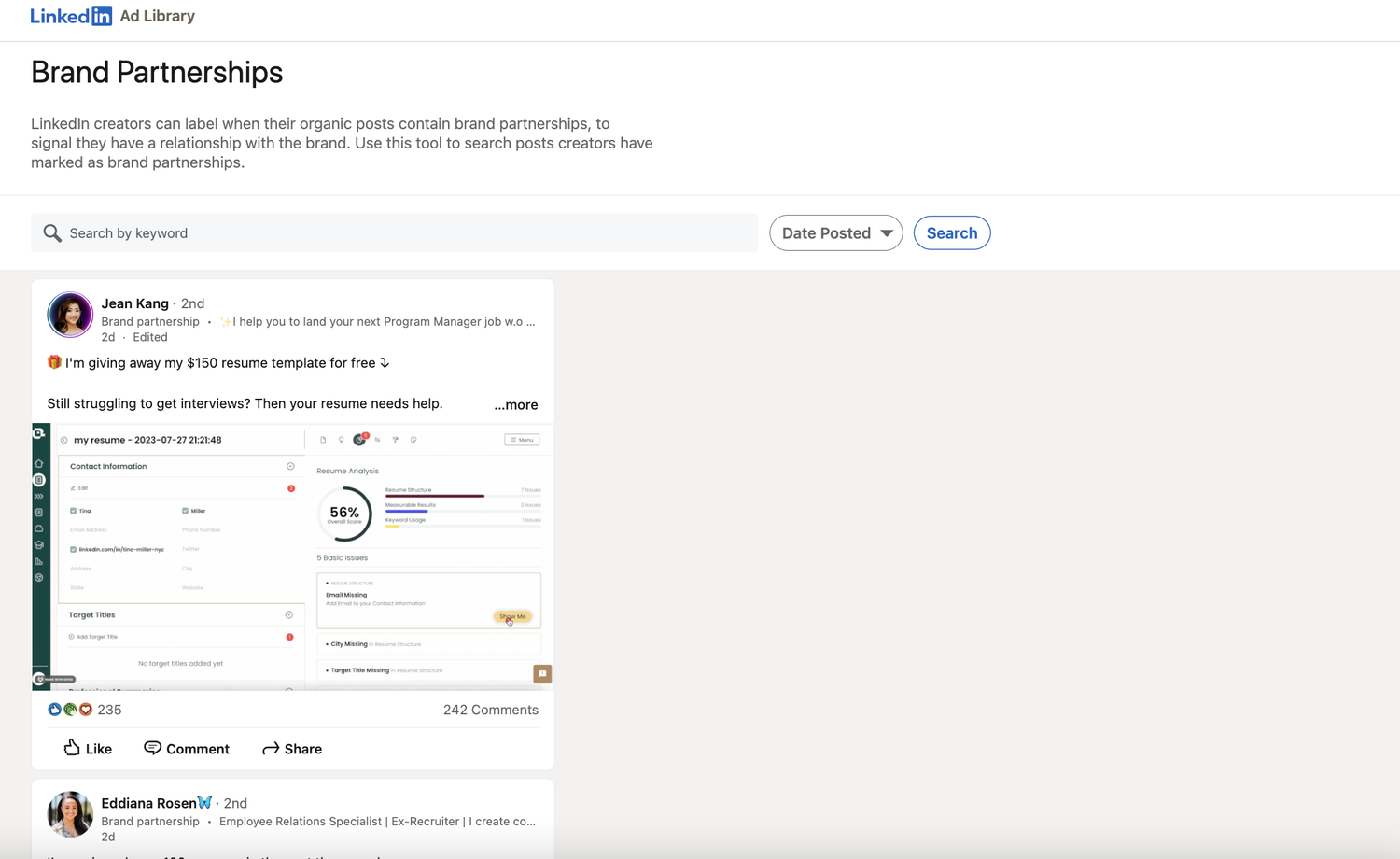Open Eddiana Rosen's name link
The image size is (1400, 859).
click(x=148, y=803)
